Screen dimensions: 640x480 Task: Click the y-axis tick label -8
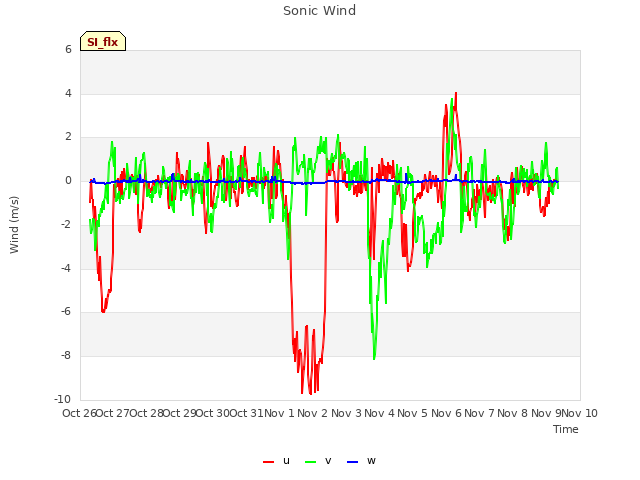point(66,356)
